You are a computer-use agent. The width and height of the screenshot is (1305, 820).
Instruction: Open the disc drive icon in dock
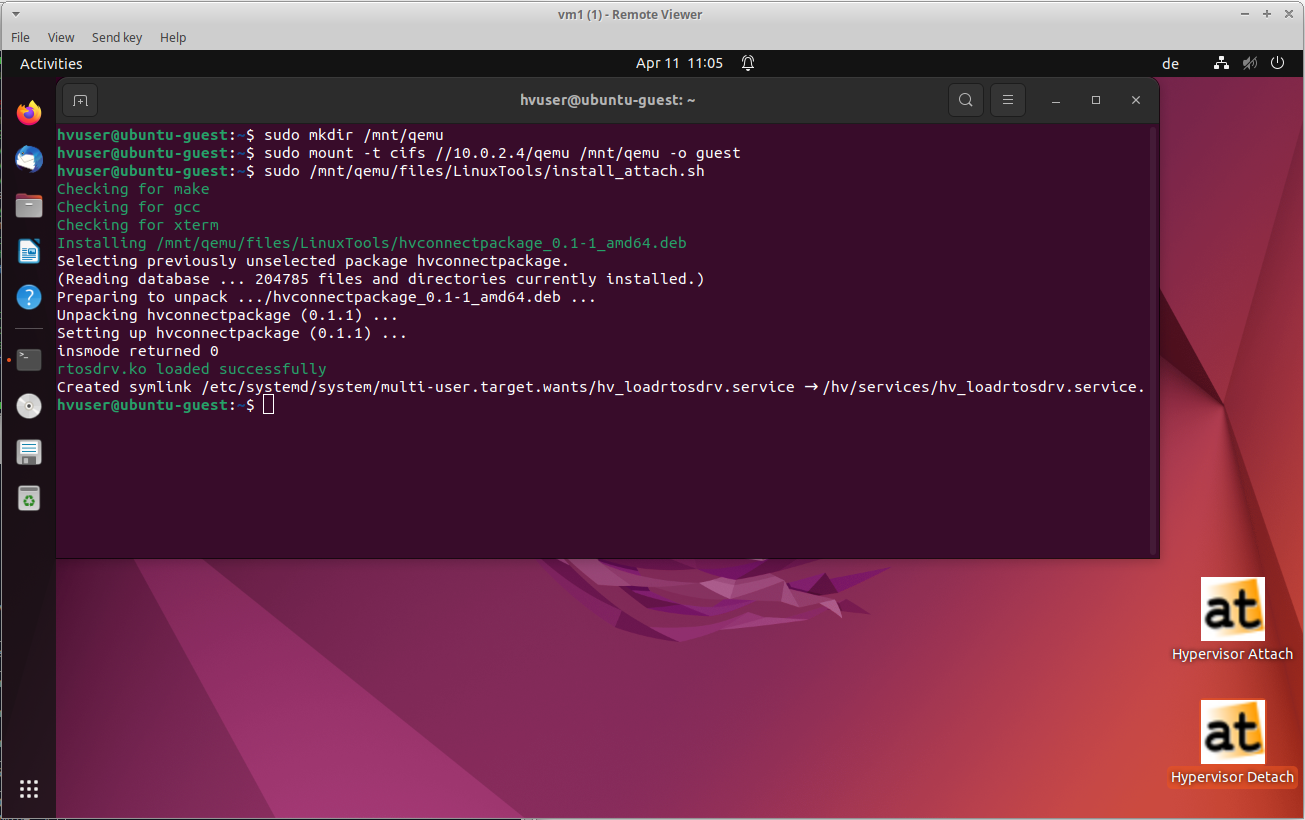coord(29,405)
